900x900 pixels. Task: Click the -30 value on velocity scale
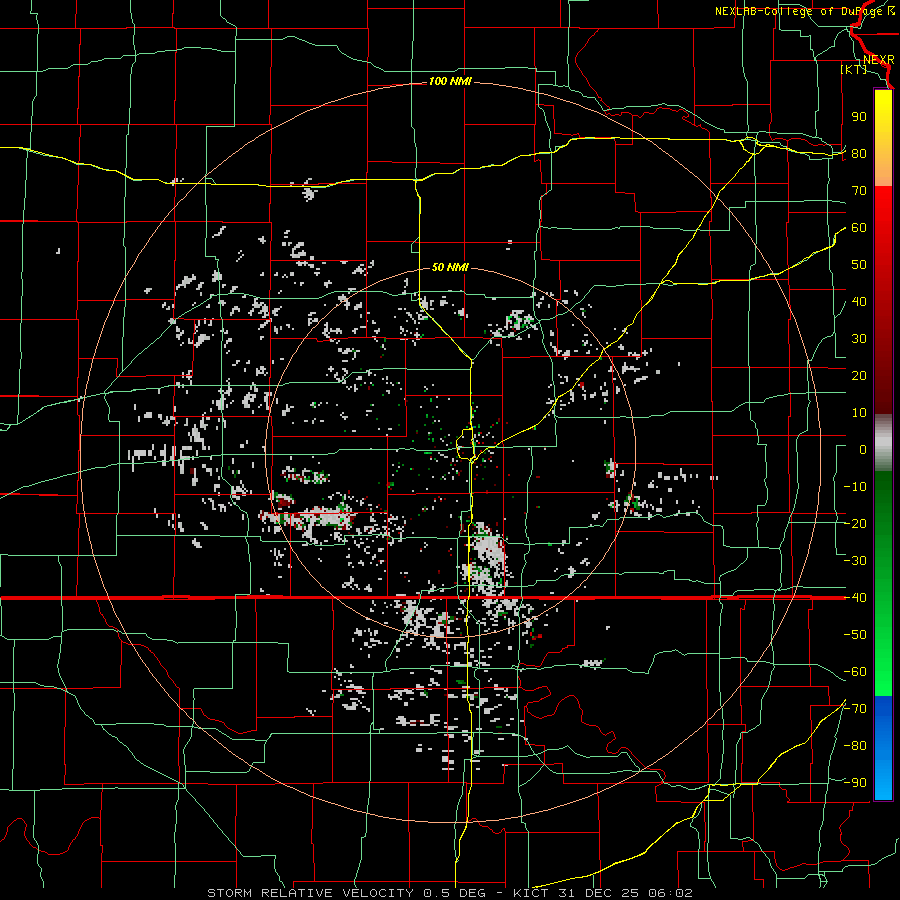click(x=855, y=561)
